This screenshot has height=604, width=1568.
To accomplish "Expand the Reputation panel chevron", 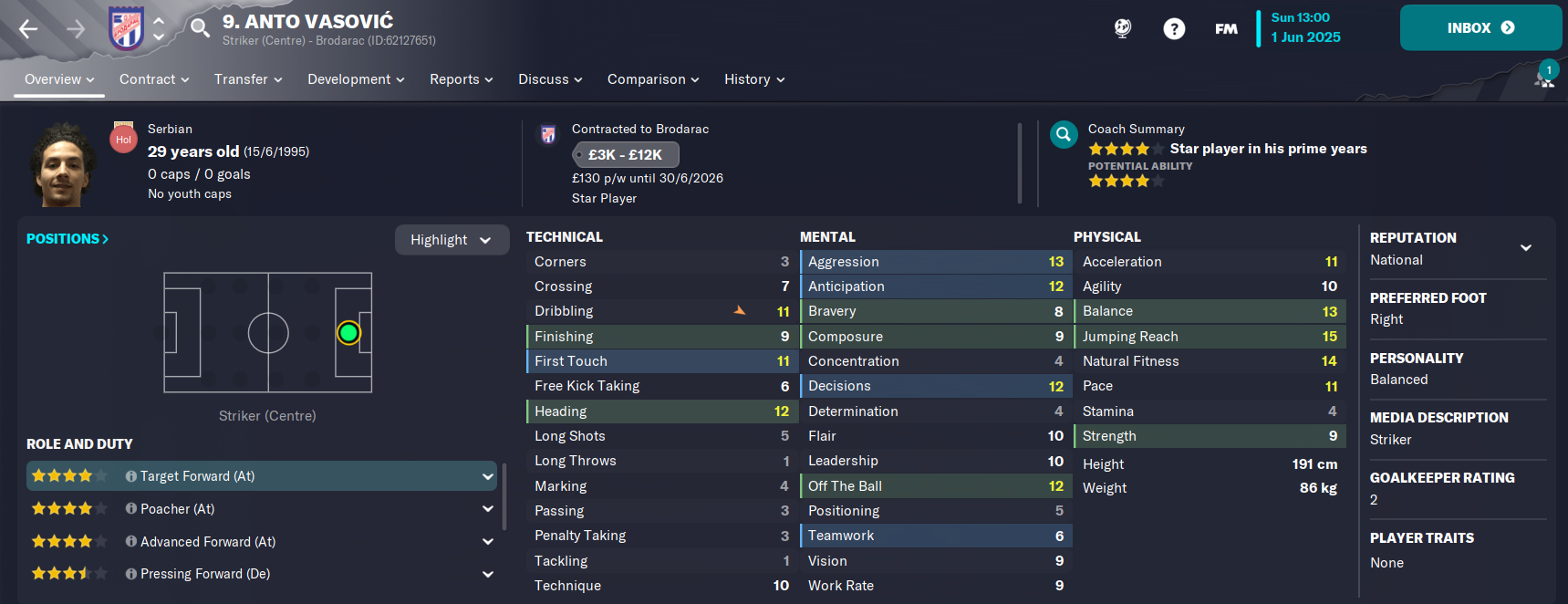I will pyautogui.click(x=1525, y=248).
